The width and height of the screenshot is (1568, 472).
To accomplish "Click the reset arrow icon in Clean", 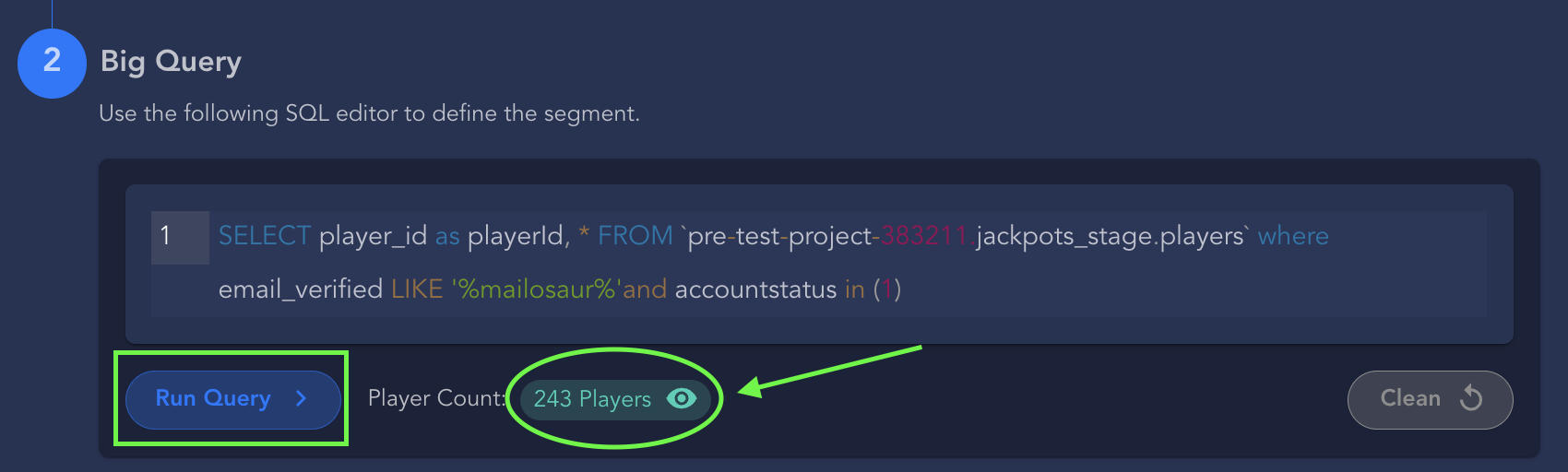I will click(1471, 398).
